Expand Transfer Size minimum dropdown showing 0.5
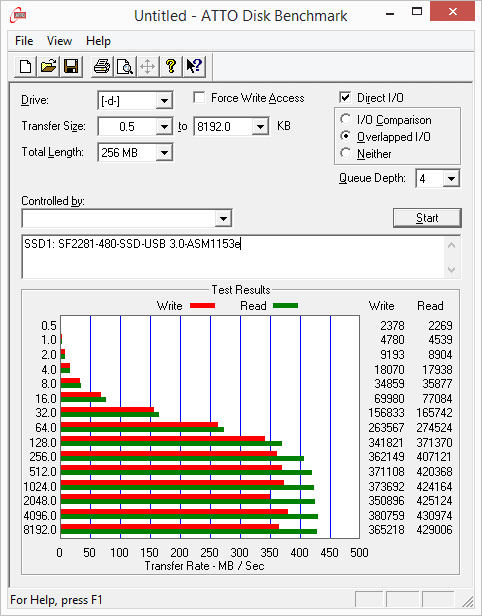Image resolution: width=482 pixels, height=616 pixels. [x=164, y=126]
